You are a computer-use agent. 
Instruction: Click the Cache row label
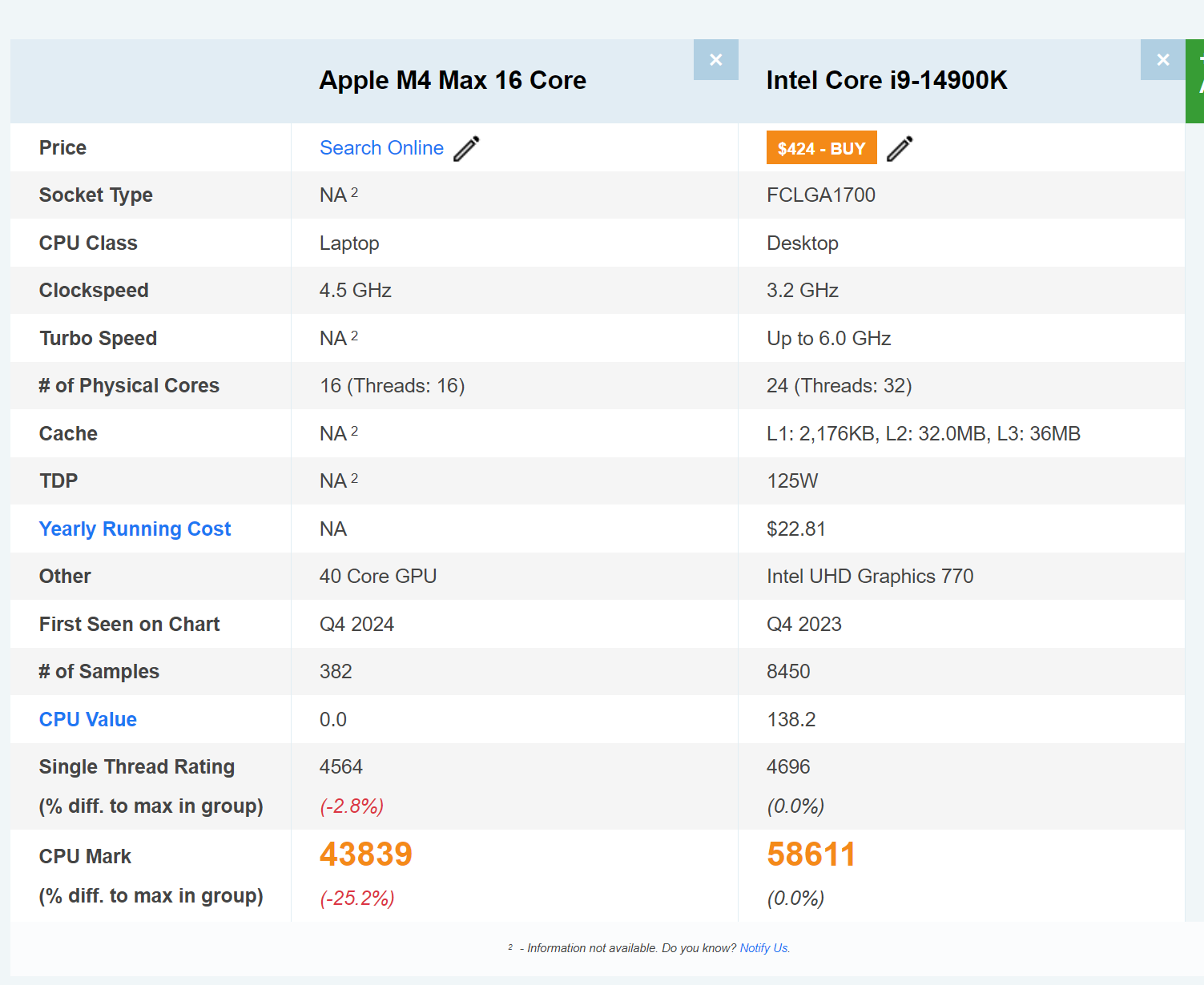pos(68,434)
